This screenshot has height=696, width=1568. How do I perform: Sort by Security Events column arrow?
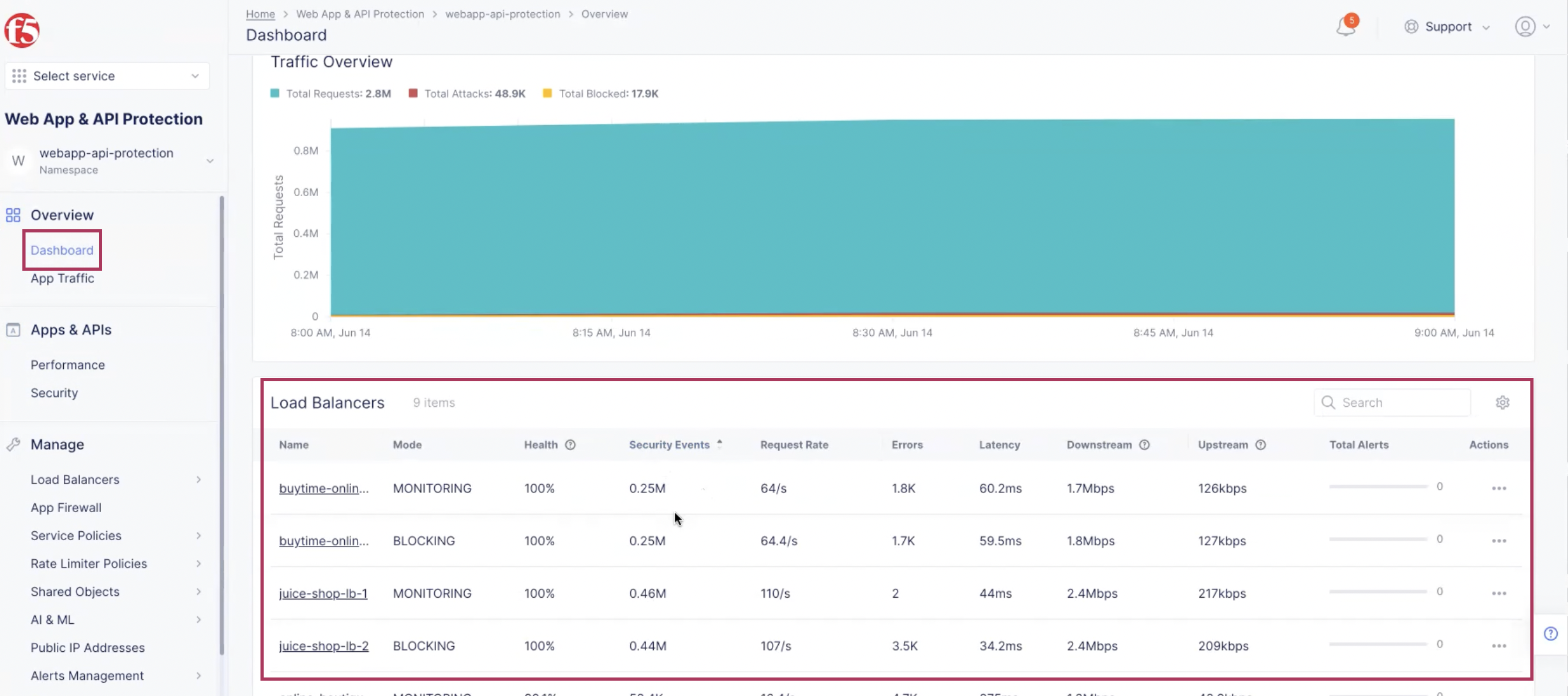pyautogui.click(x=720, y=444)
